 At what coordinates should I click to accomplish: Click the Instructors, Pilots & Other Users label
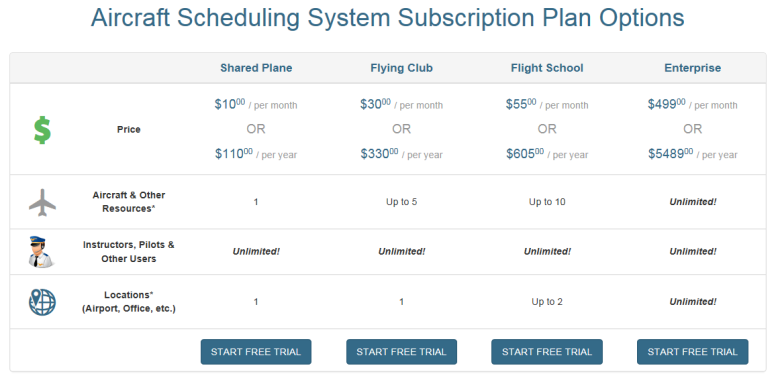(129, 252)
